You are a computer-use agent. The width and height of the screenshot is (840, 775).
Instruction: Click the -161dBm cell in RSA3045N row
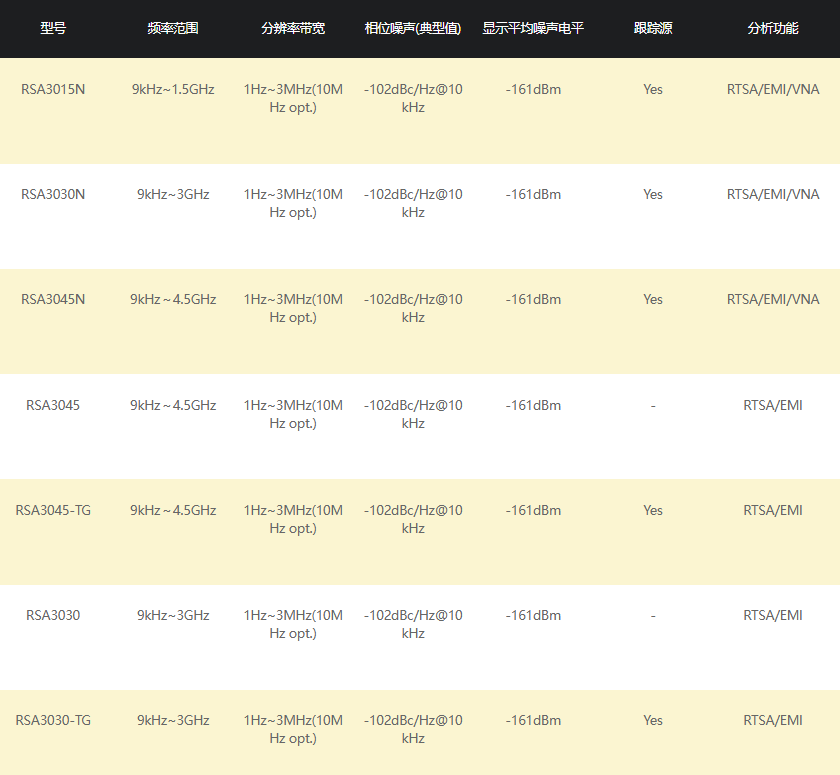pos(533,299)
